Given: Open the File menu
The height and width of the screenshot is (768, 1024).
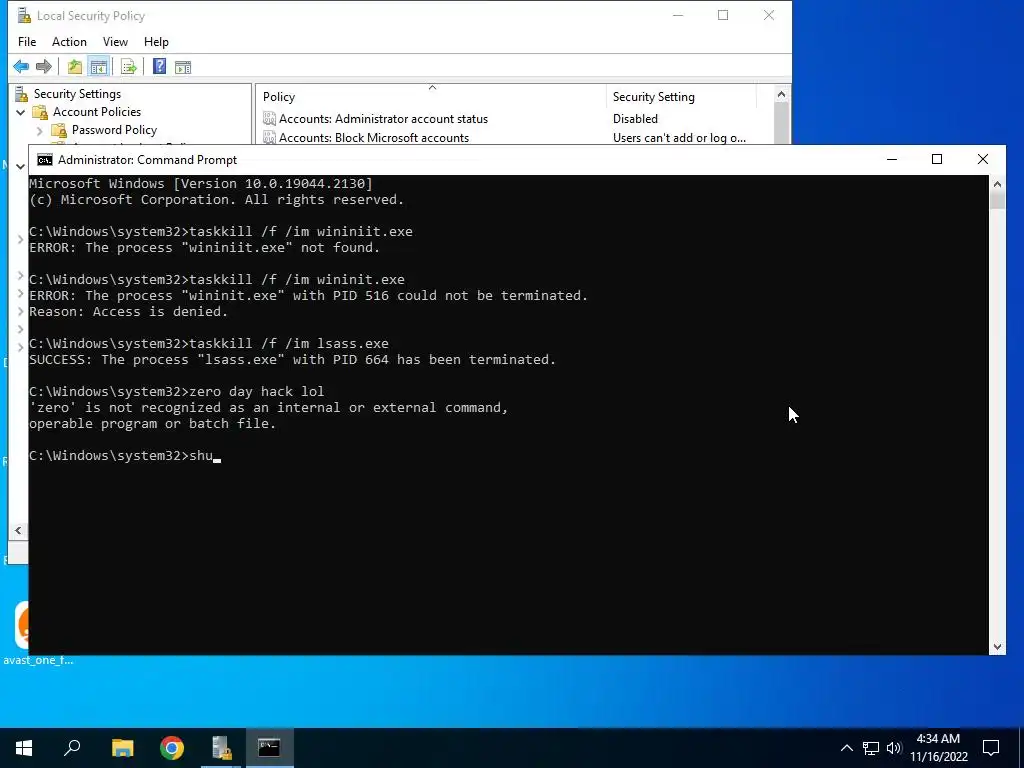Looking at the screenshot, I should tap(27, 42).
